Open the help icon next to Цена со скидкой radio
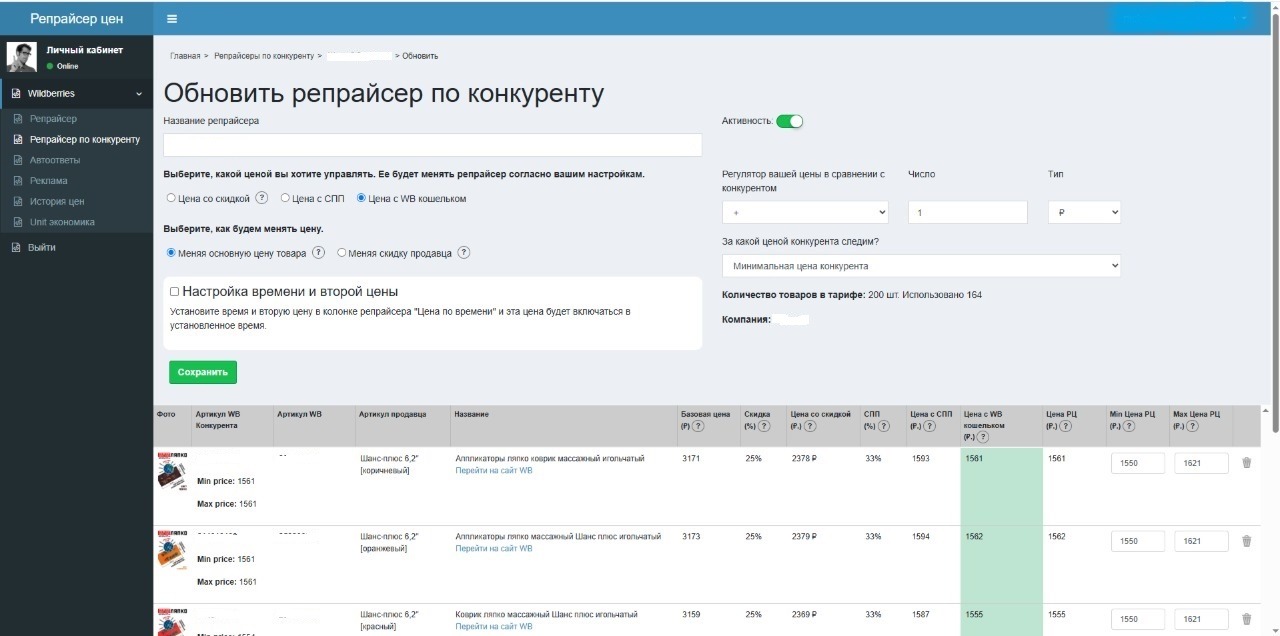Viewport: 1280px width, 636px height. [x=262, y=198]
